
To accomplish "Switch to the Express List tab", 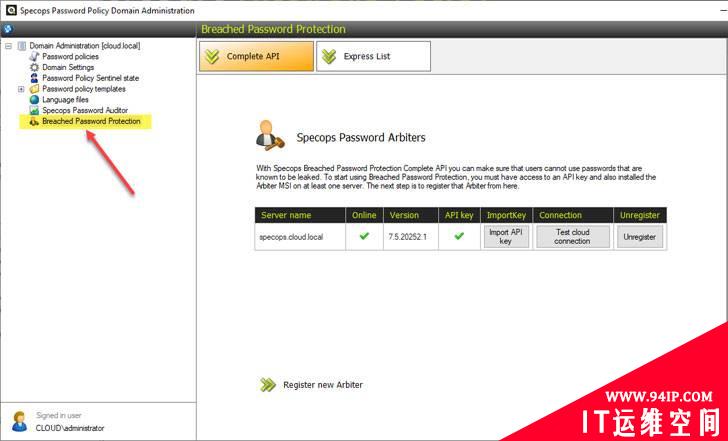I will pyautogui.click(x=373, y=56).
